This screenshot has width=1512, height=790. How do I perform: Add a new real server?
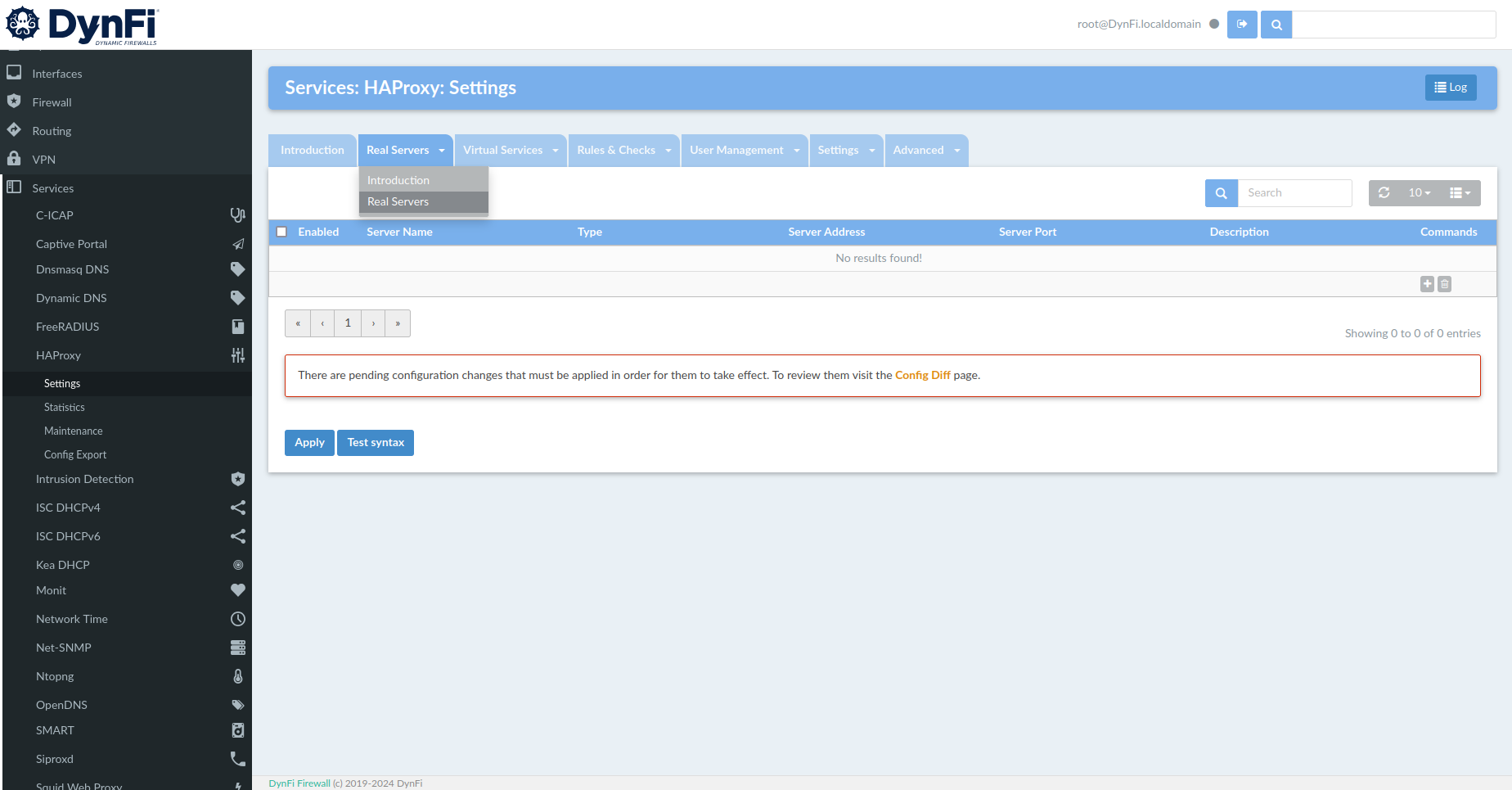click(1427, 284)
